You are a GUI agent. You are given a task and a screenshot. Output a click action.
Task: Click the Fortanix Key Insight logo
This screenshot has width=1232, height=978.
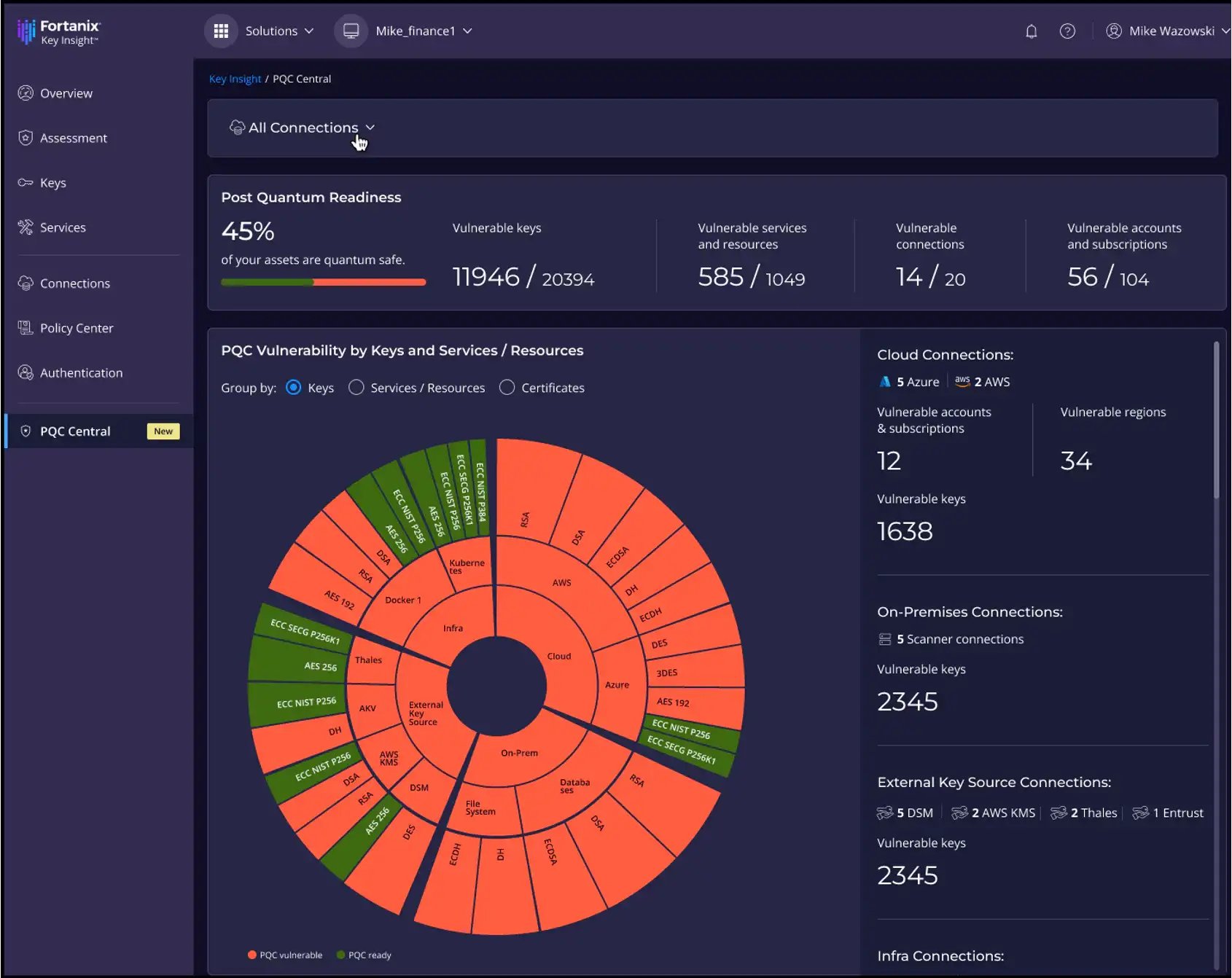tap(58, 32)
